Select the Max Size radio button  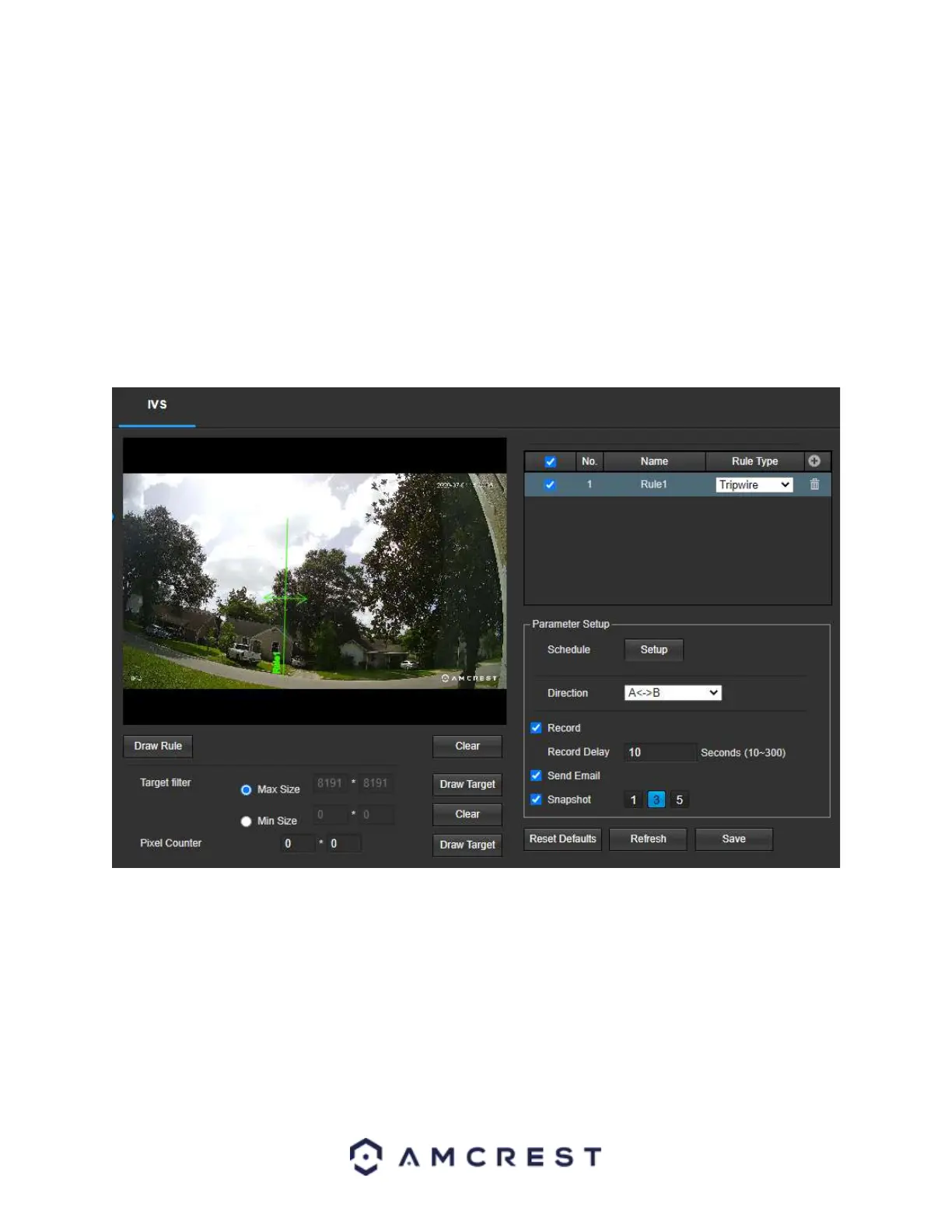(246, 789)
